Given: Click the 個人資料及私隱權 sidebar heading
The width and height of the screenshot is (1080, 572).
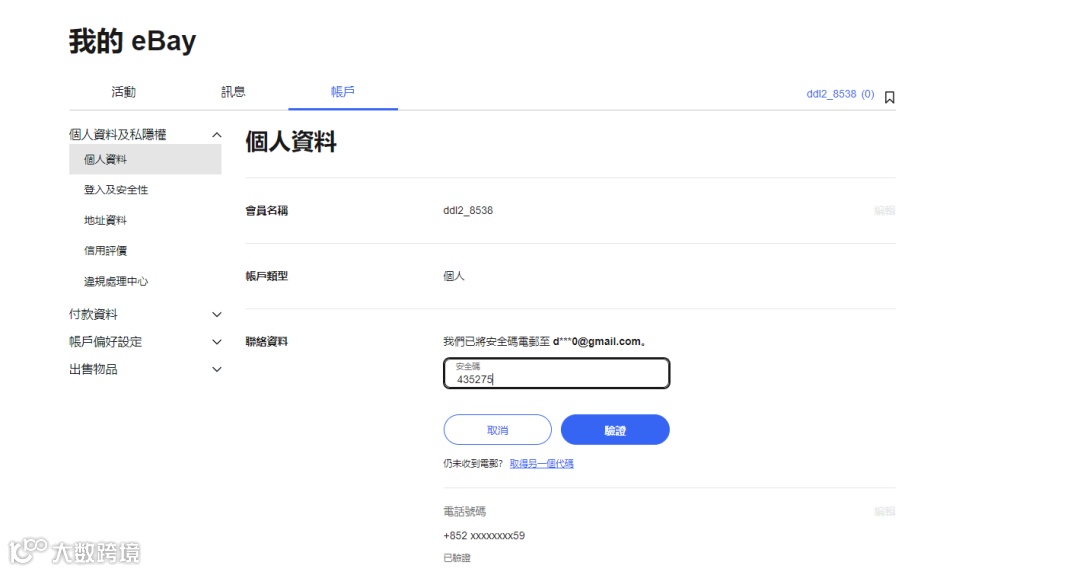Looking at the screenshot, I should tap(118, 134).
